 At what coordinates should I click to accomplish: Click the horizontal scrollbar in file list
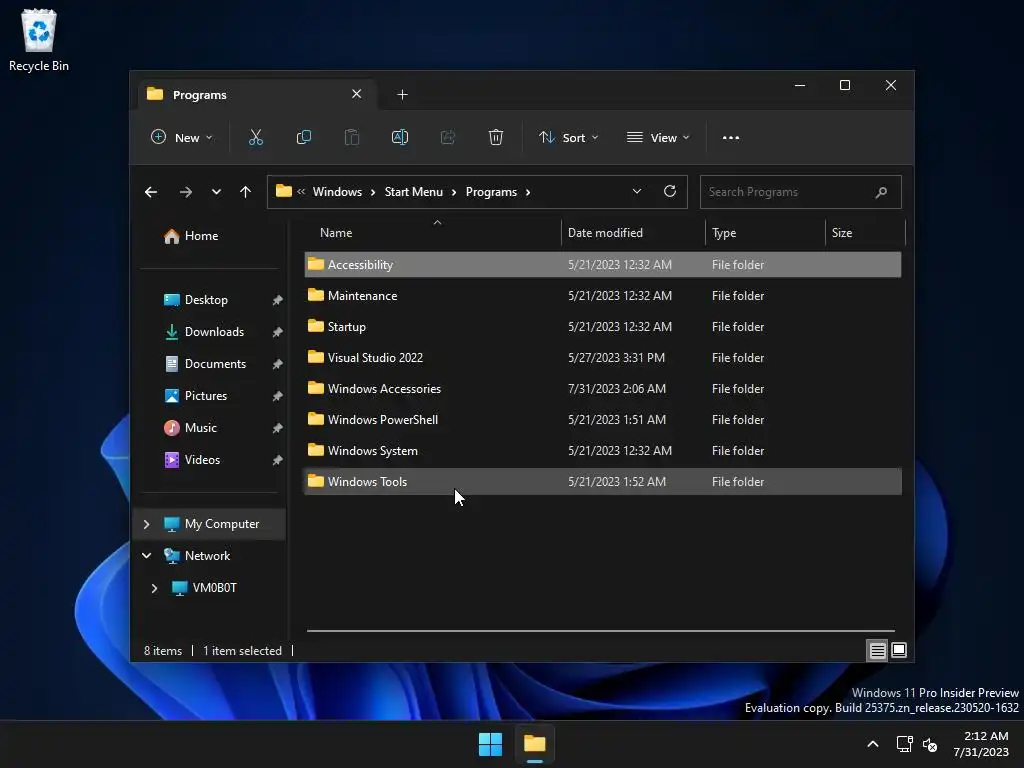[x=601, y=631]
